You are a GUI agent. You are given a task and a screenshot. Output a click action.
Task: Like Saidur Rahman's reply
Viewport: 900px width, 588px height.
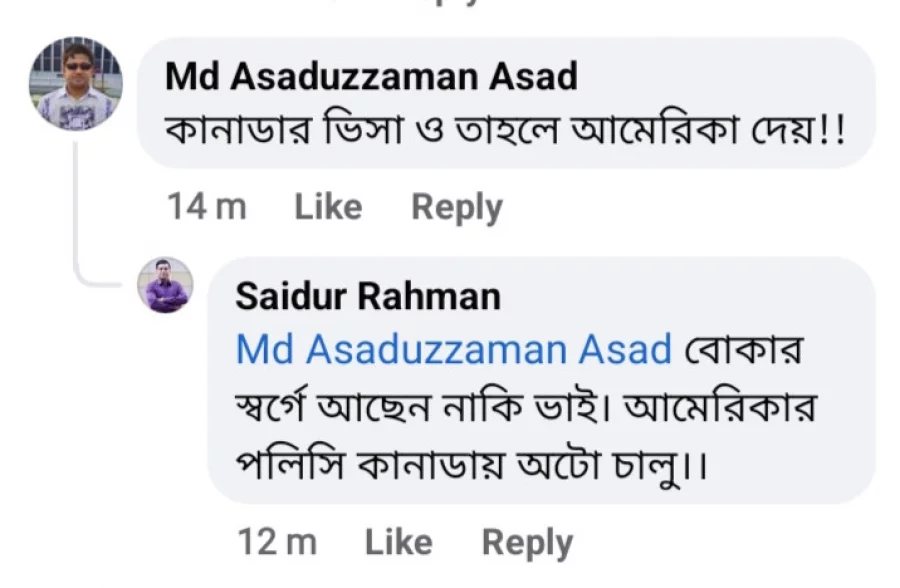[399, 542]
